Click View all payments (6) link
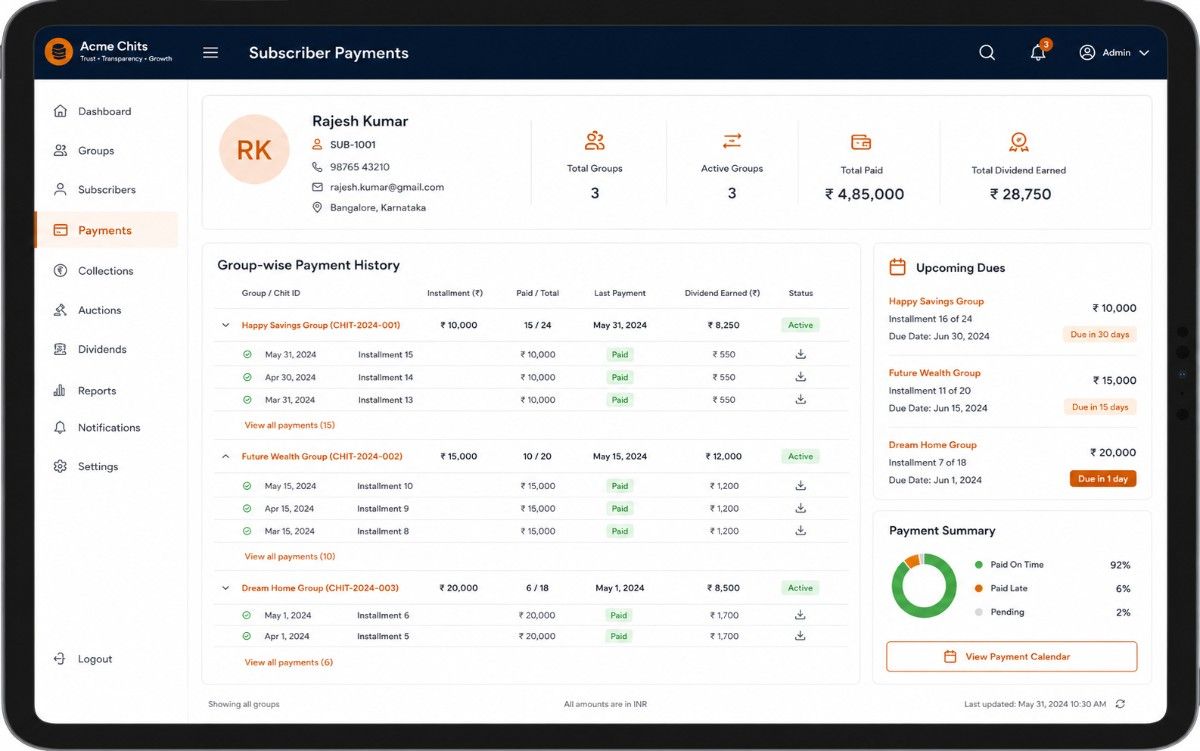 click(x=289, y=662)
